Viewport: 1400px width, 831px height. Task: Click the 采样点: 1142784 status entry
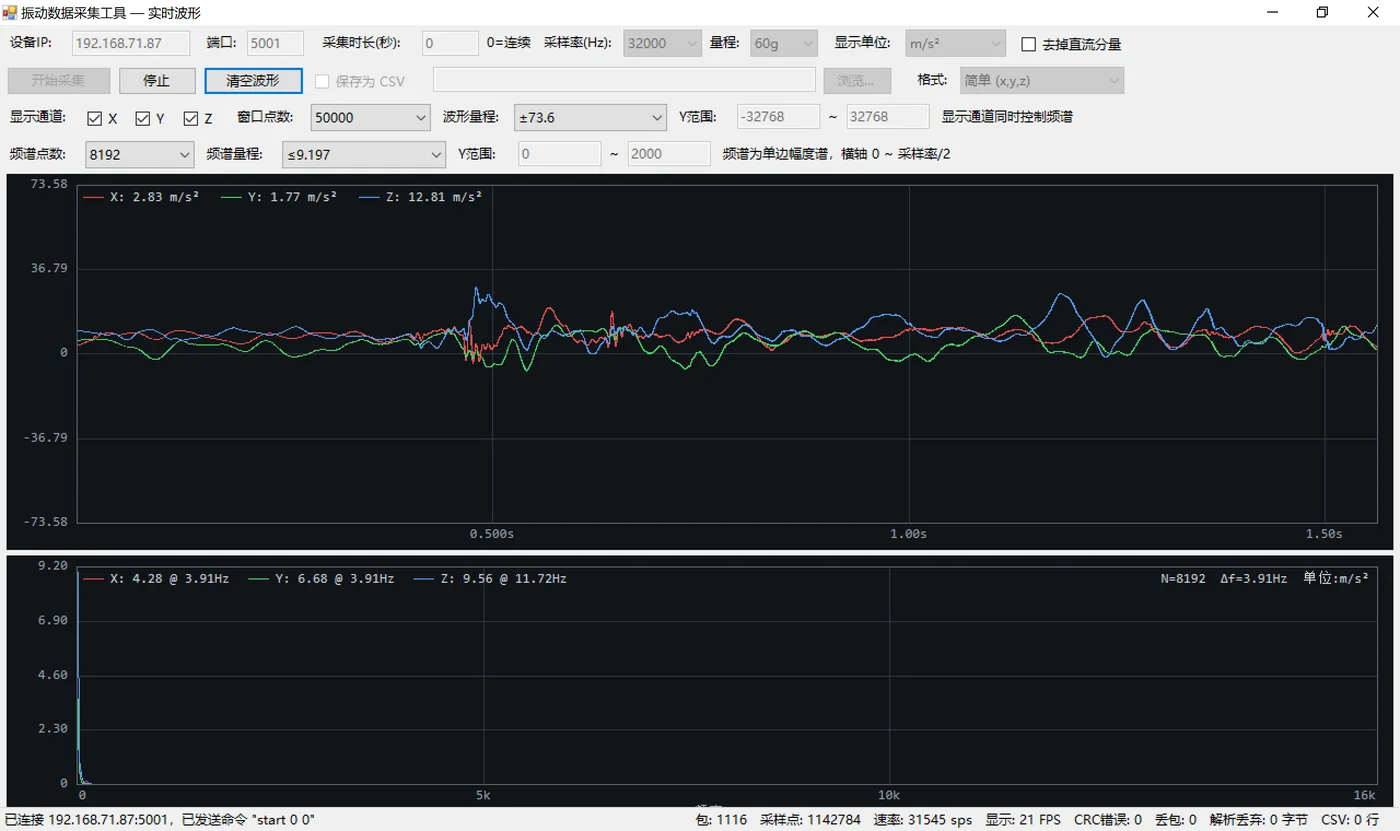[x=810, y=820]
